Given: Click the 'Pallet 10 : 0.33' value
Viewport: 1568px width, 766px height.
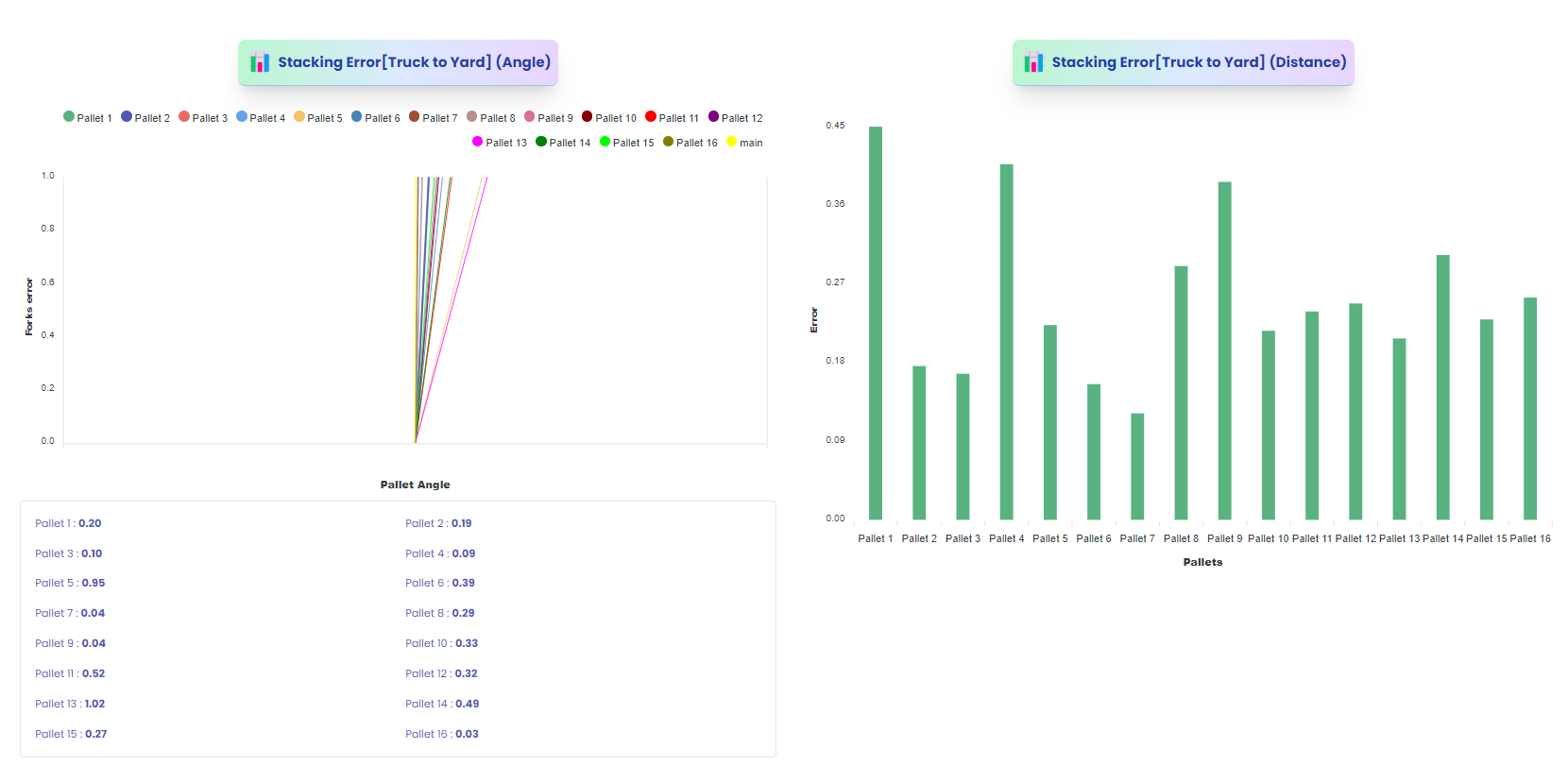Looking at the screenshot, I should [x=442, y=643].
